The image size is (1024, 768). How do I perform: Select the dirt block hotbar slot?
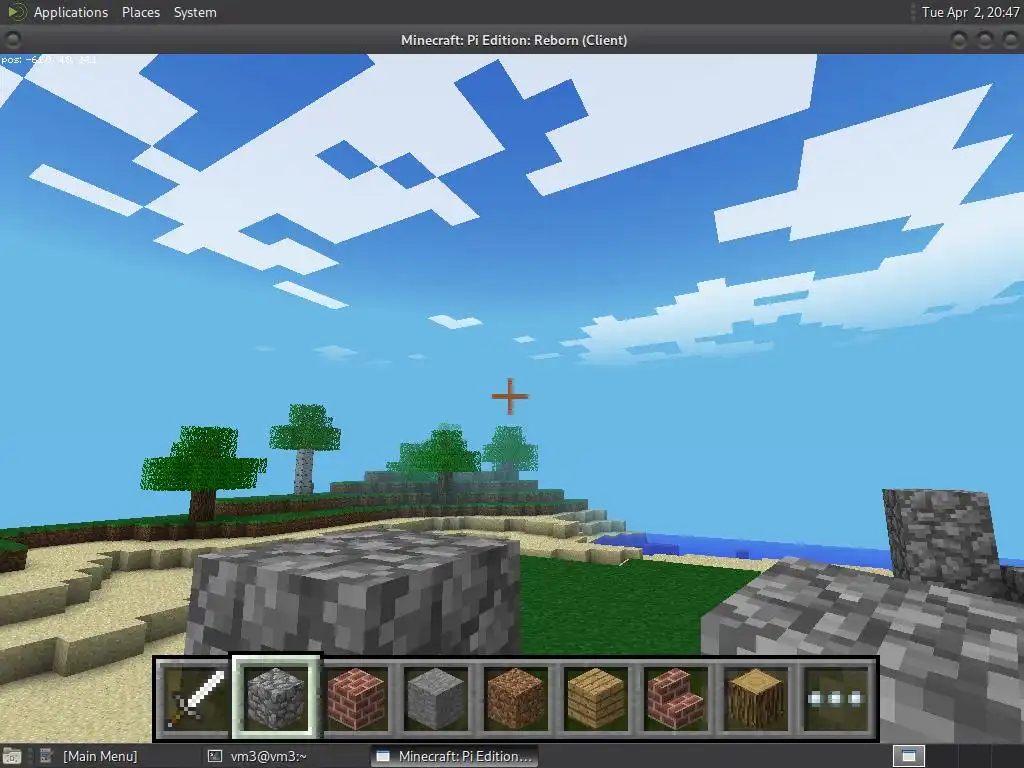pyautogui.click(x=516, y=699)
